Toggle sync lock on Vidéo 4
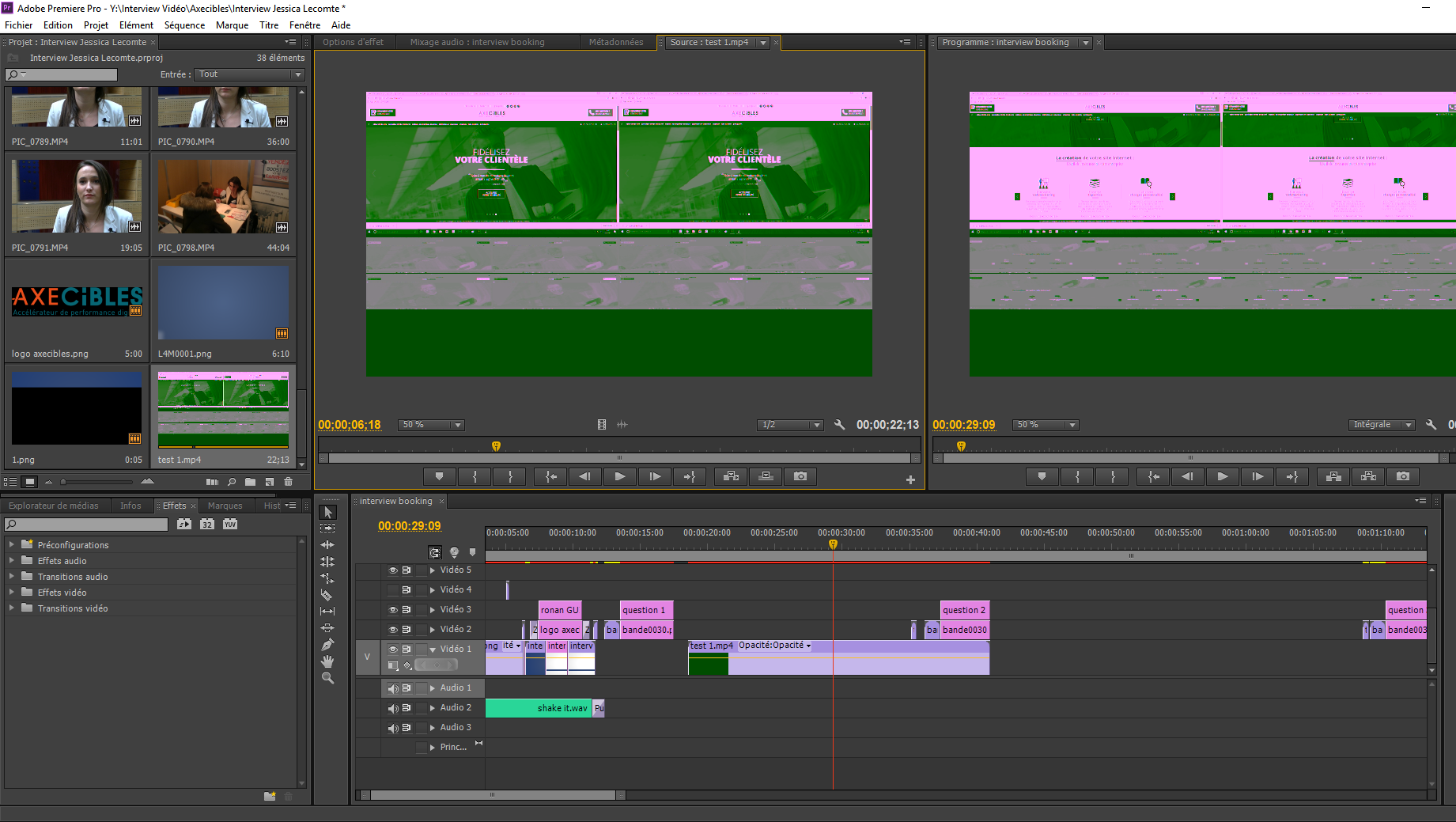This screenshot has width=1456, height=822. (407, 590)
